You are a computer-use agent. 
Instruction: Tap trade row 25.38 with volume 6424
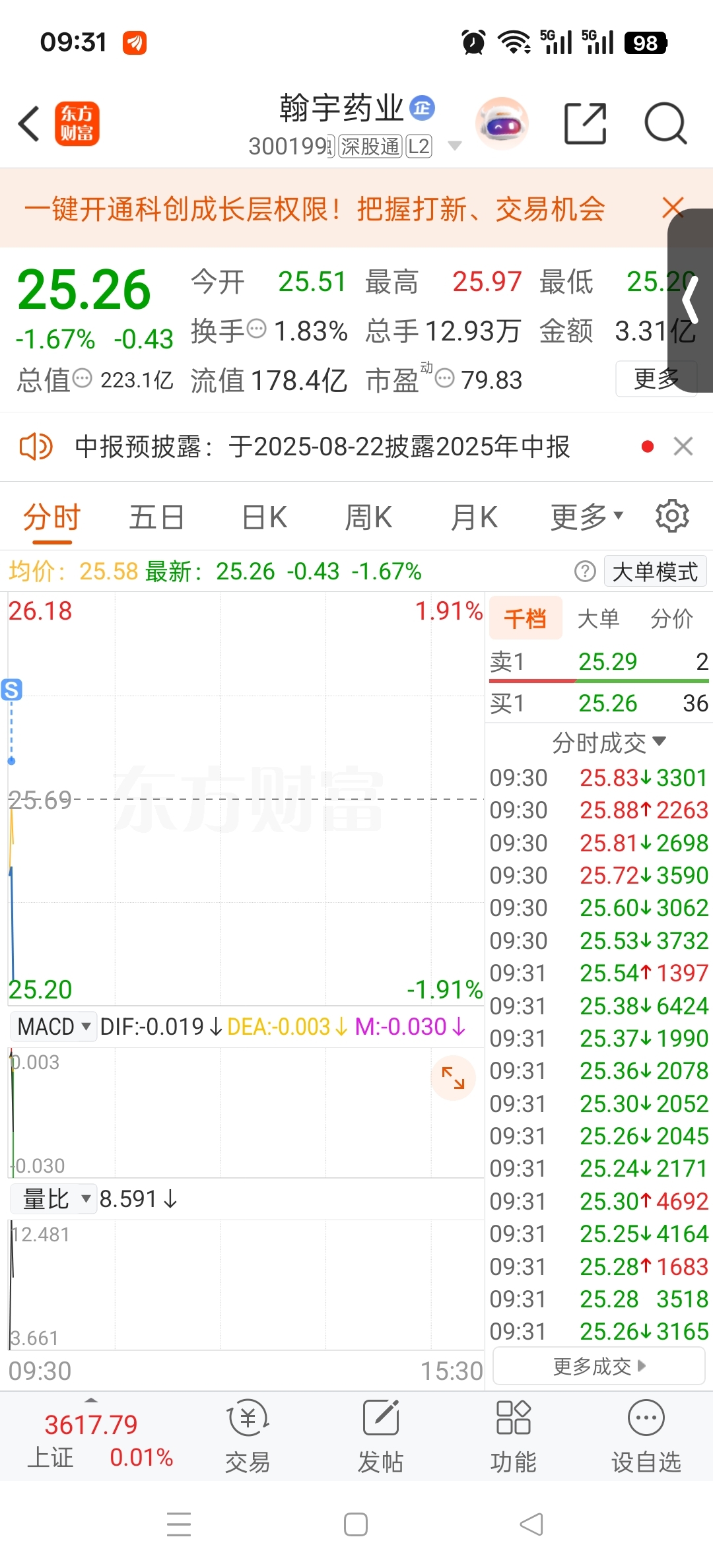click(x=599, y=1006)
